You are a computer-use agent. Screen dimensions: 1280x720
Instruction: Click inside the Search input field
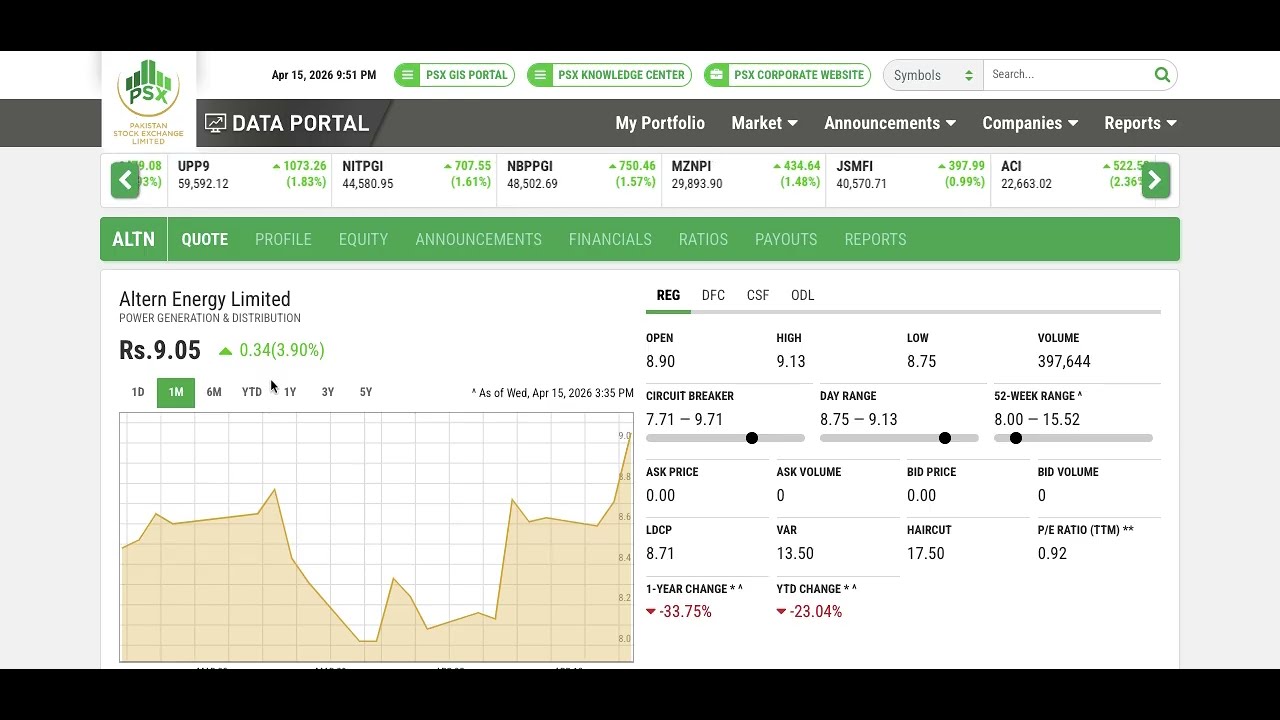click(x=1066, y=75)
